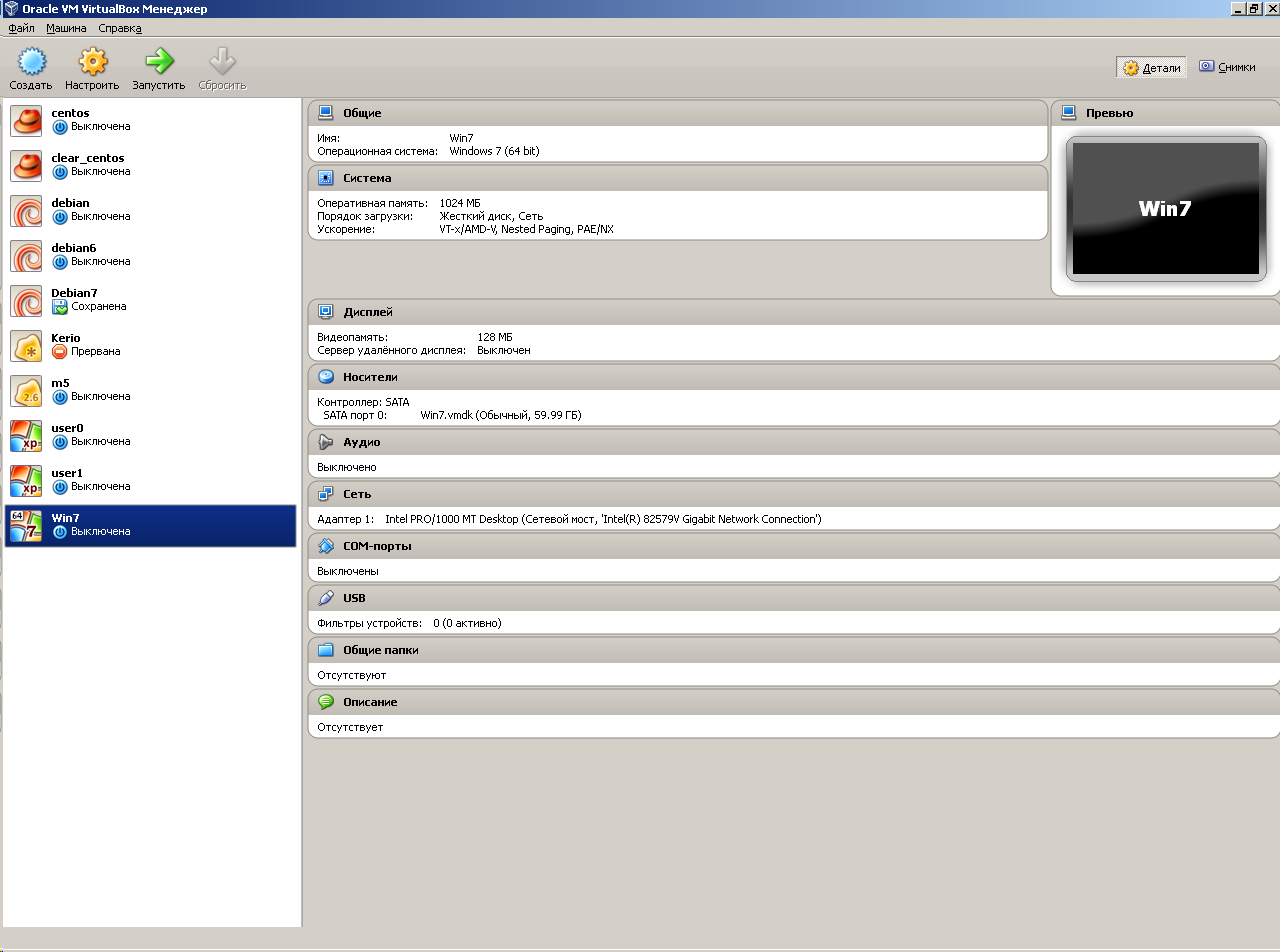Click the Win7 64-bit VM icon
The width and height of the screenshot is (1280, 952).
26,526
